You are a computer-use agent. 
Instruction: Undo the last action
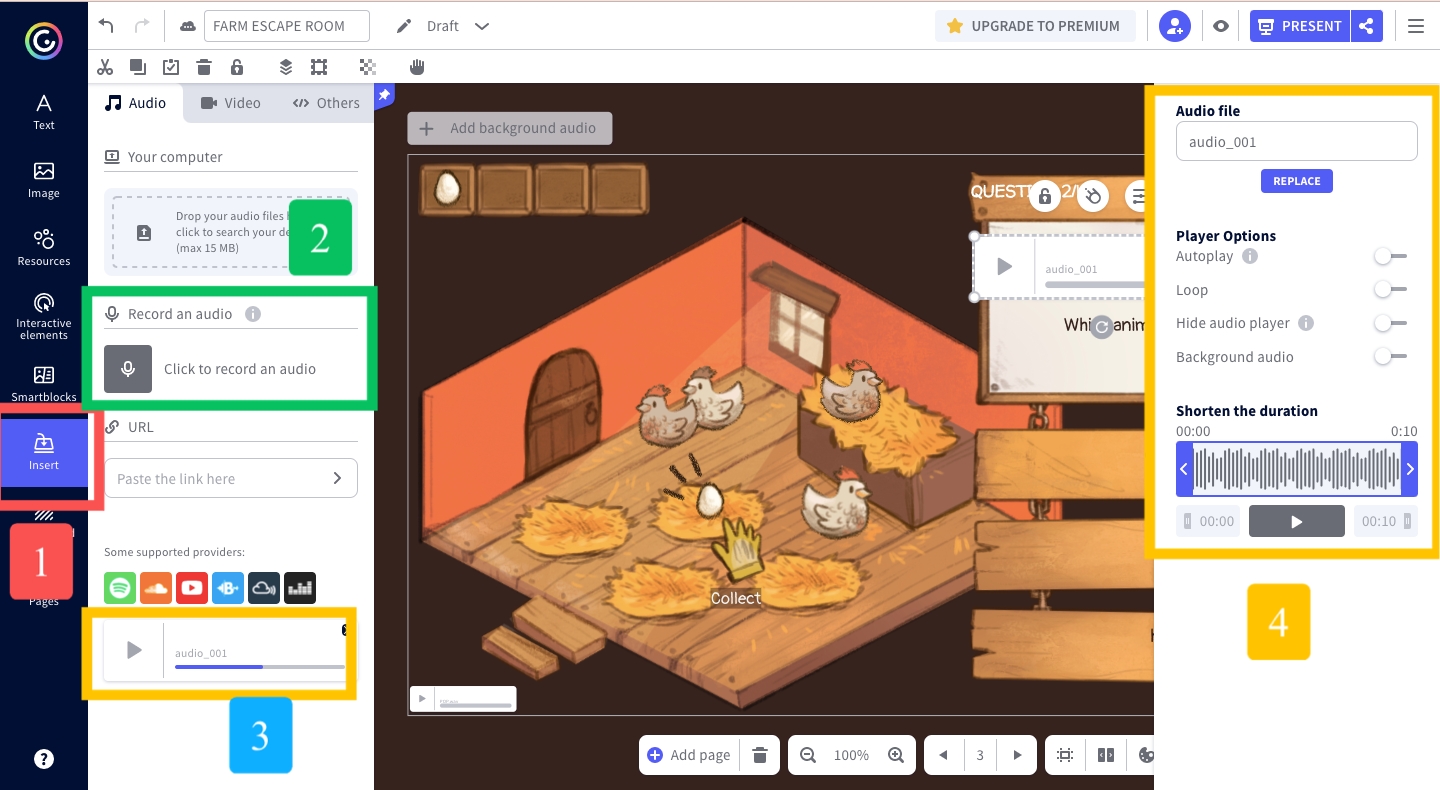(106, 26)
